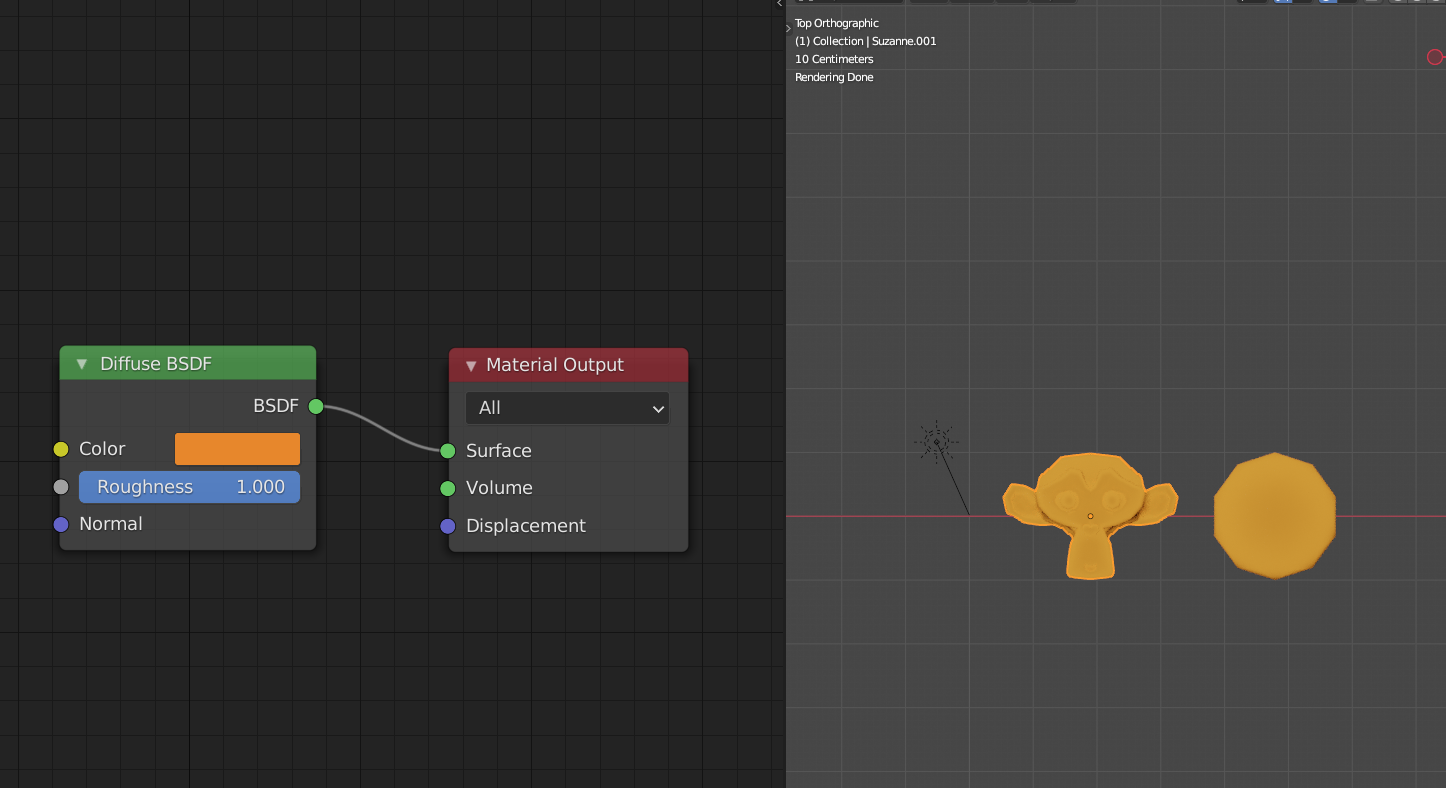Click the 'Rendering Done' status text
Image resolution: width=1446 pixels, height=788 pixels.
pos(834,77)
